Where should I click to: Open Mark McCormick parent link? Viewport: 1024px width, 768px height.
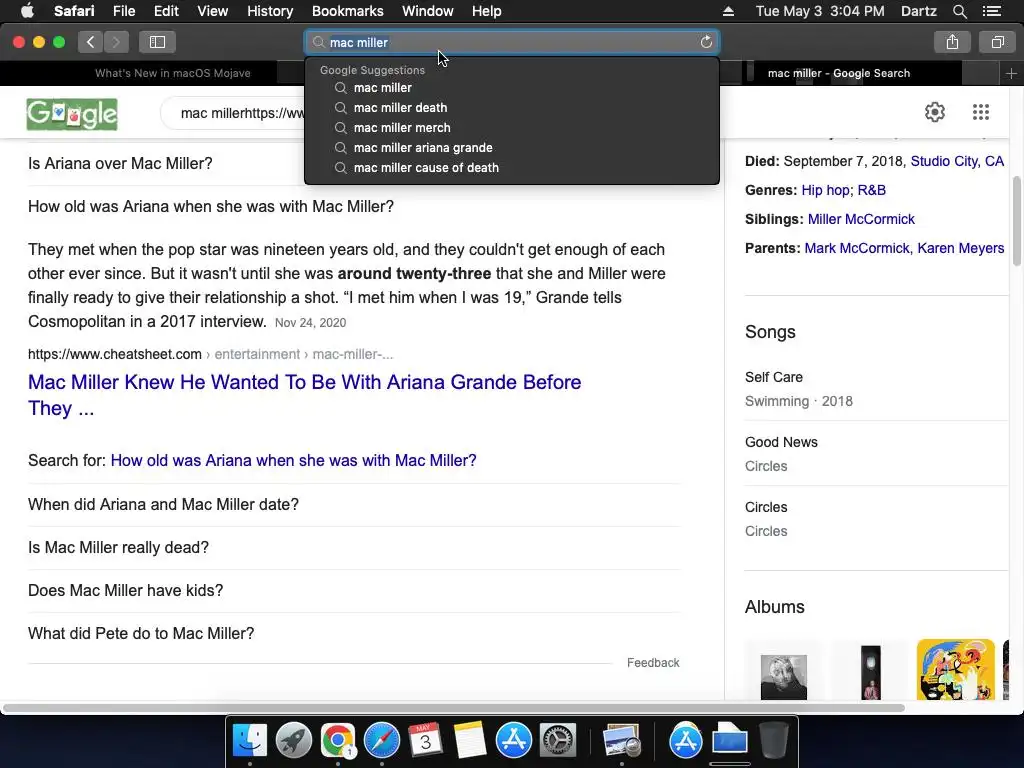[856, 248]
